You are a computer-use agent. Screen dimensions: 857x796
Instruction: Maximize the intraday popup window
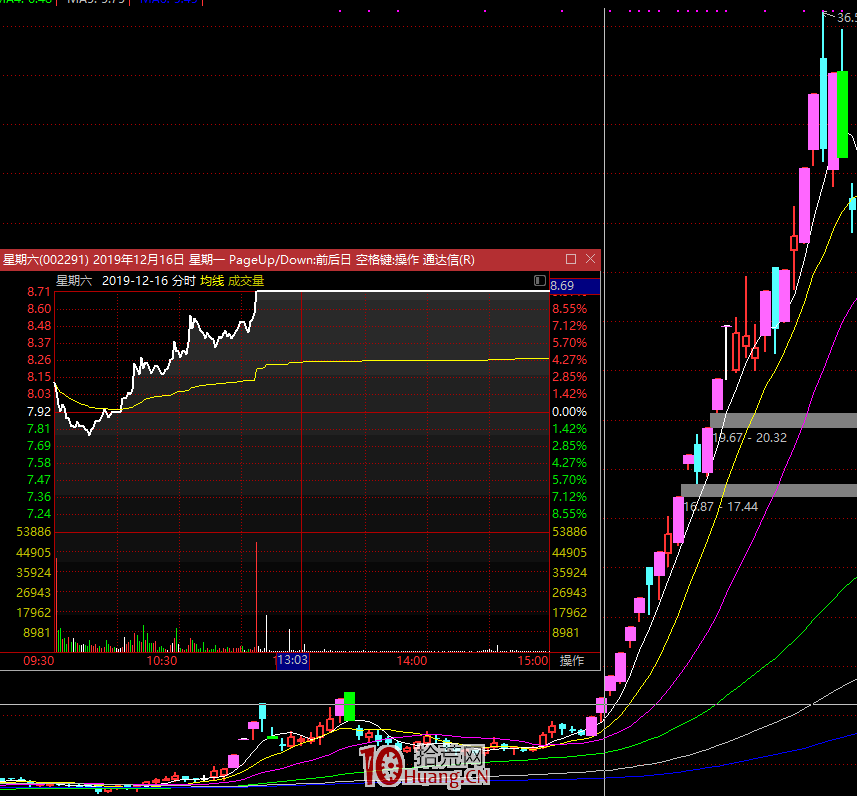pyautogui.click(x=571, y=259)
